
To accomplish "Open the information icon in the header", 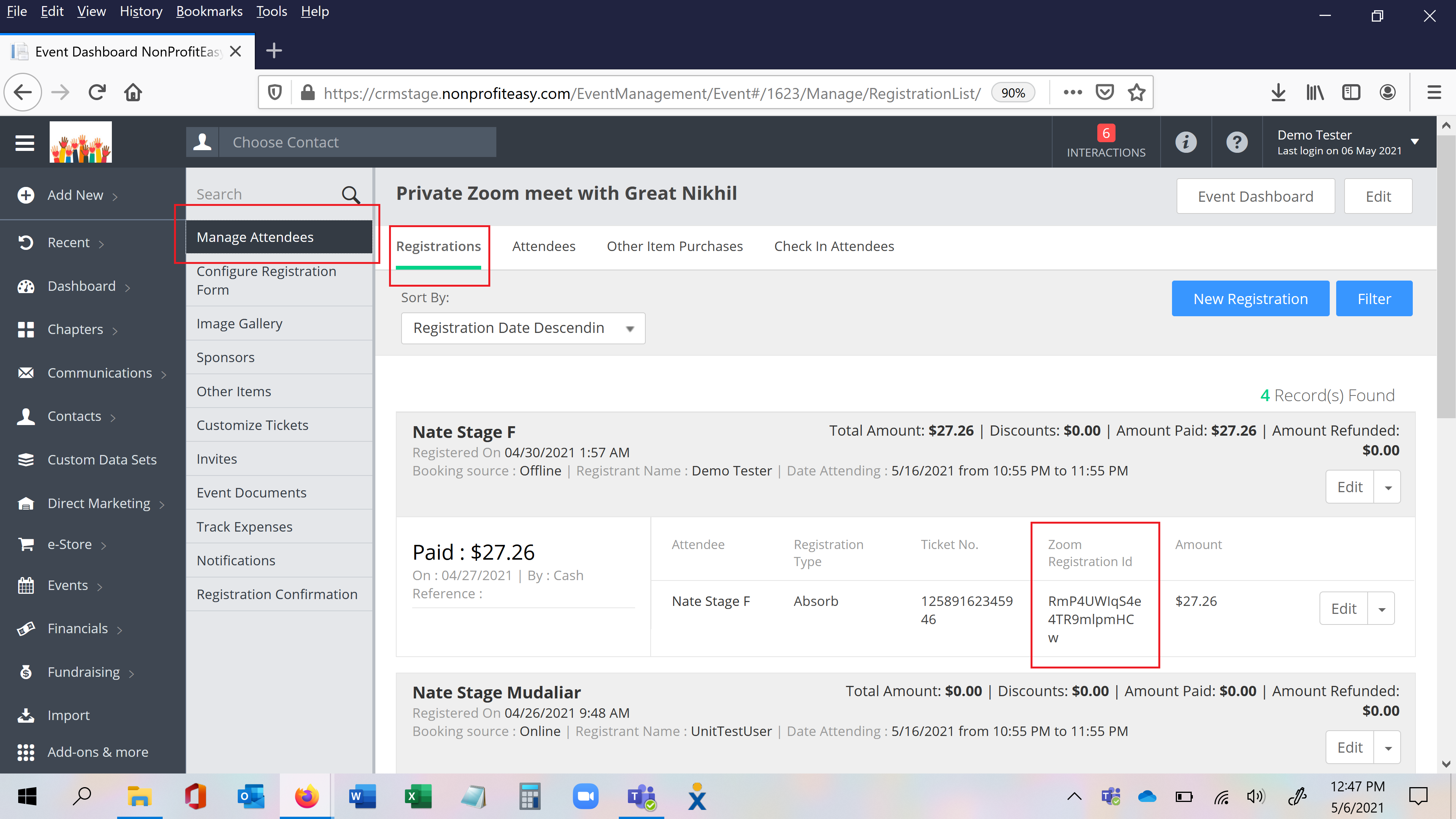I will [x=1186, y=142].
